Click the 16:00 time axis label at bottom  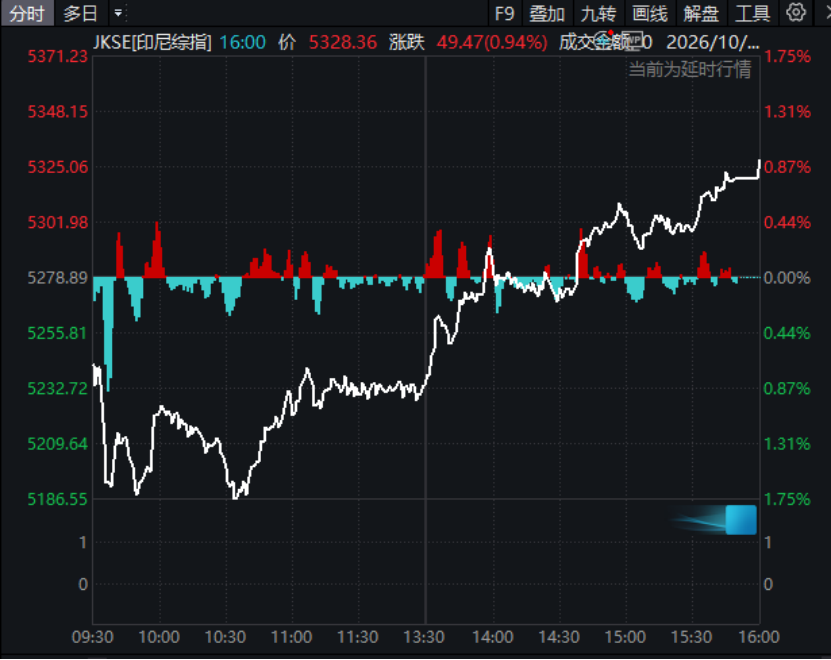[x=758, y=637]
